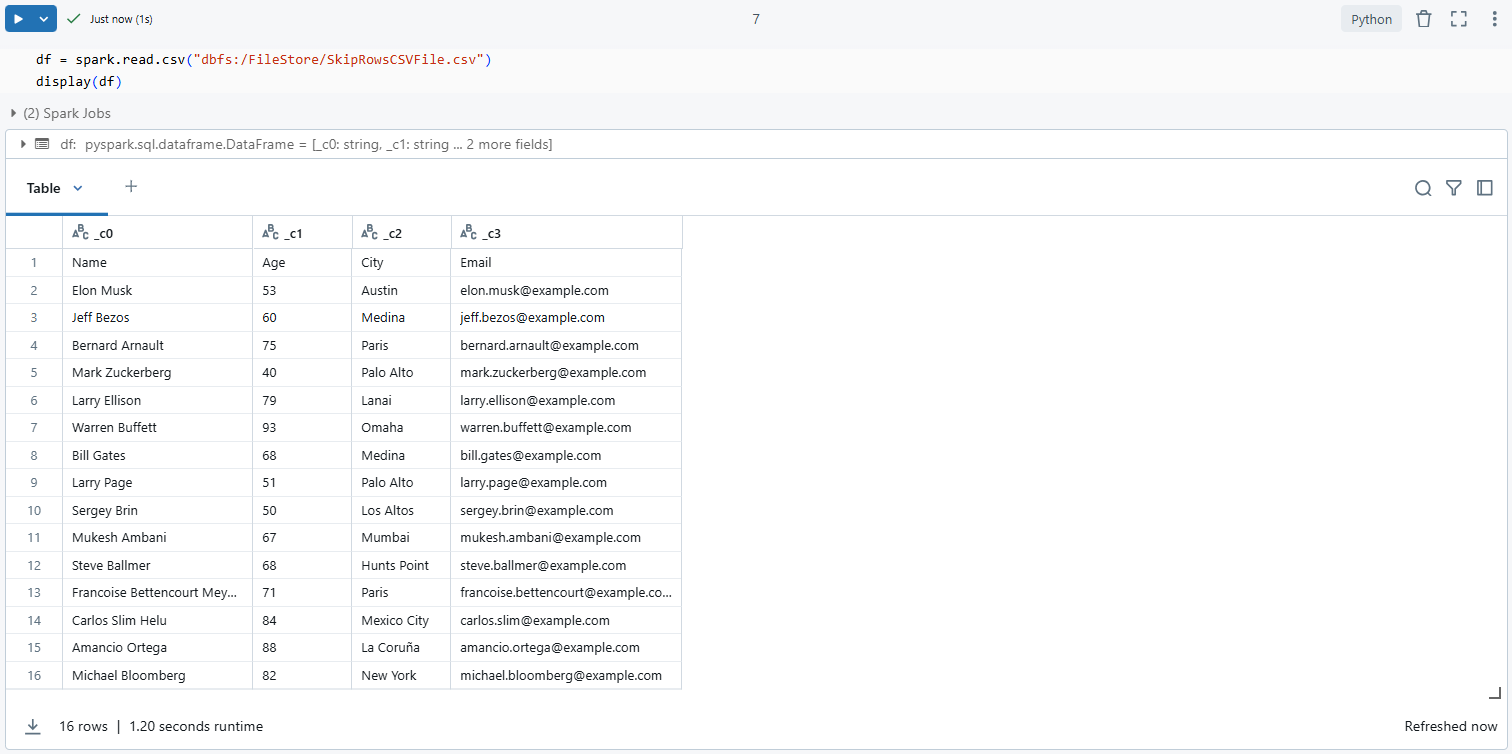This screenshot has height=754, width=1512.
Task: Maximize the cell to fullscreen
Action: tap(1458, 18)
